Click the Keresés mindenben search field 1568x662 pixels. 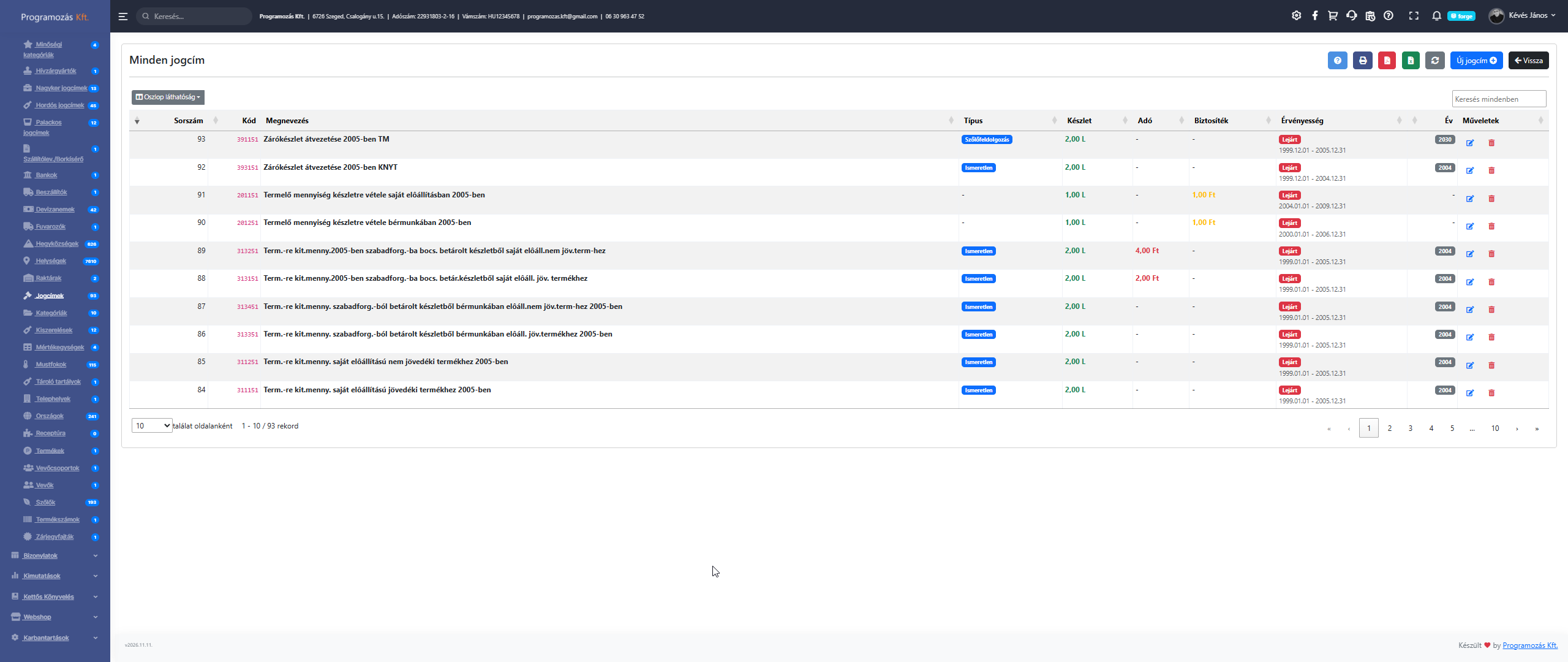1498,99
